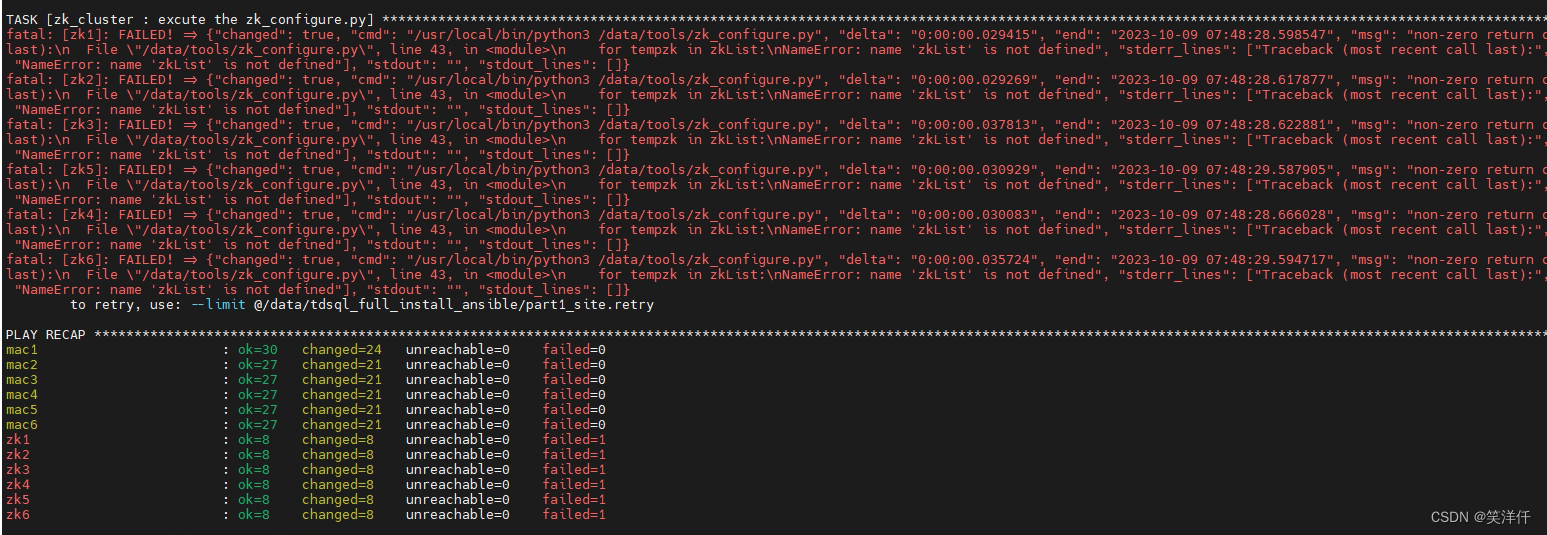
Task: Click the PLAY RECAP heading
Action: click(45, 334)
